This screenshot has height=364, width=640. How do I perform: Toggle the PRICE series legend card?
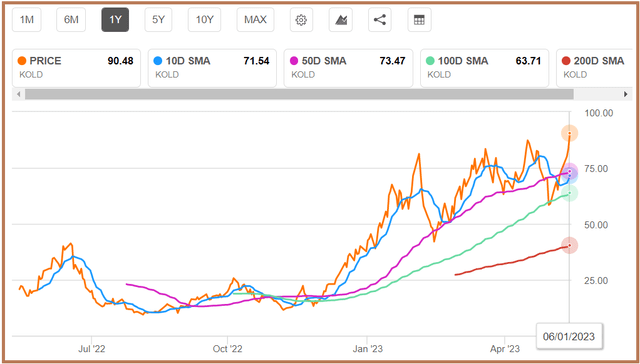click(76, 68)
